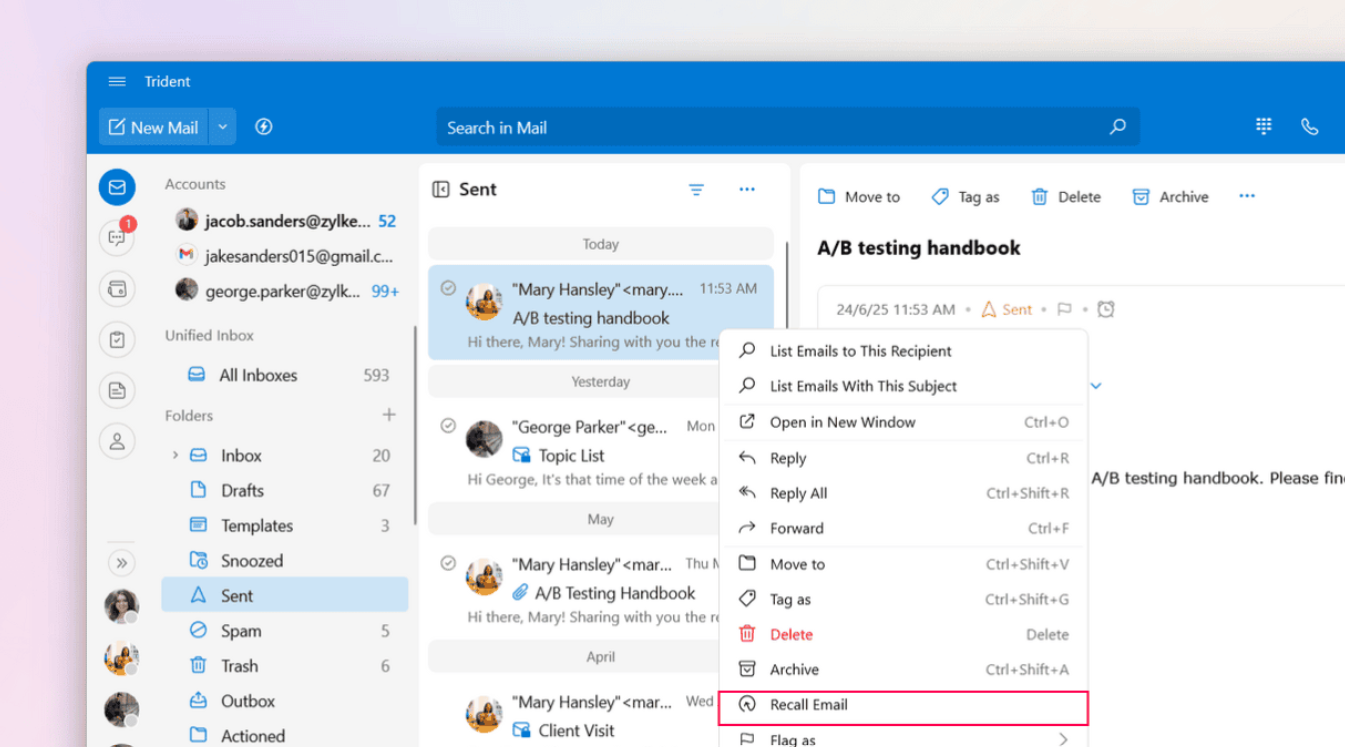Open more actions in reading pane toolbar
This screenshot has width=1345, height=747.
pos(1247,196)
